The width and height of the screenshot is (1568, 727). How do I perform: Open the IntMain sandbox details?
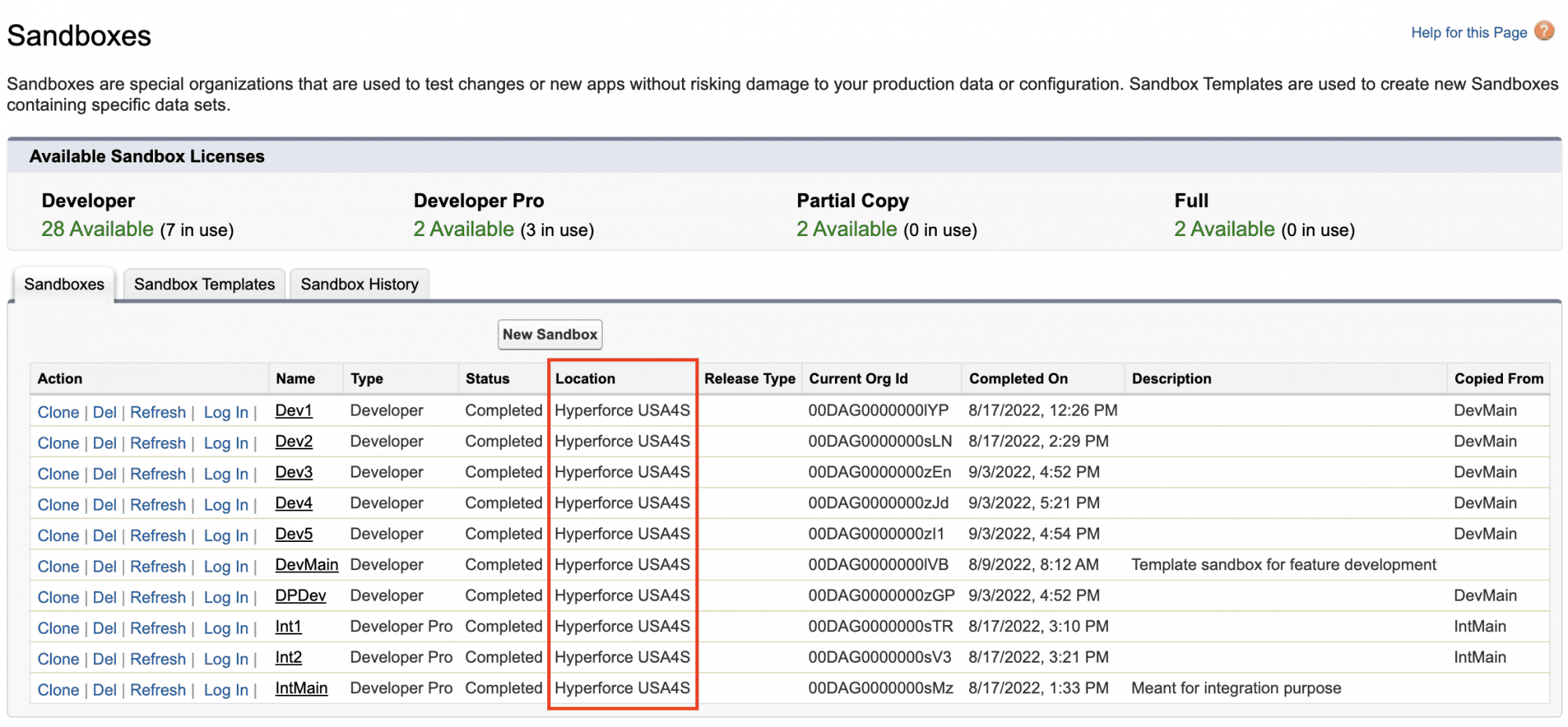301,688
